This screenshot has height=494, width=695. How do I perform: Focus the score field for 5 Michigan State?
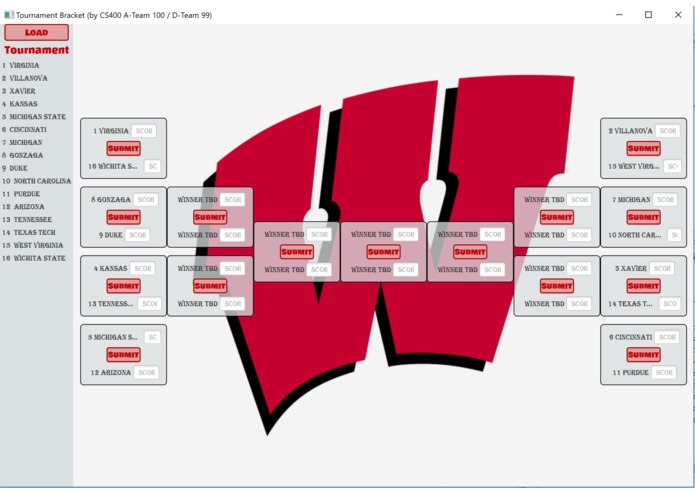click(x=152, y=337)
